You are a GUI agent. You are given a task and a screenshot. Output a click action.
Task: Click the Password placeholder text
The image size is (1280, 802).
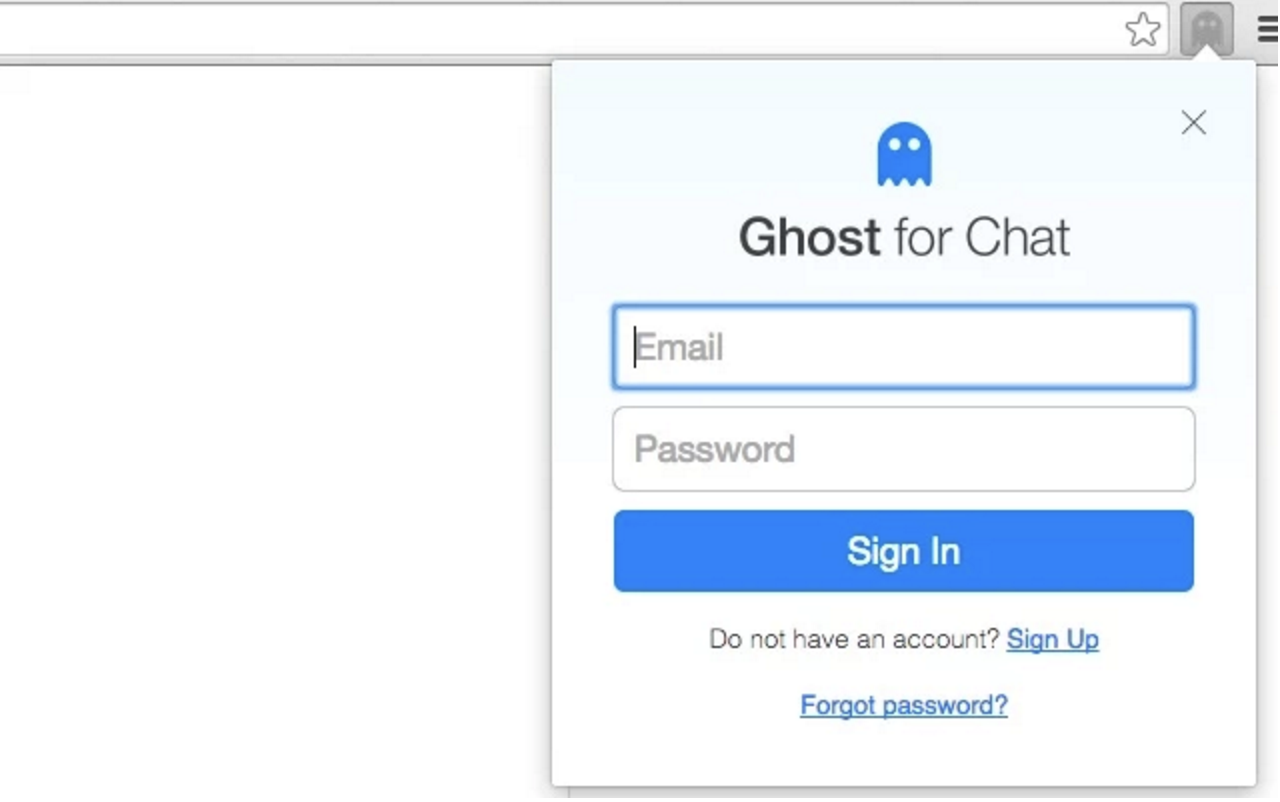point(714,449)
